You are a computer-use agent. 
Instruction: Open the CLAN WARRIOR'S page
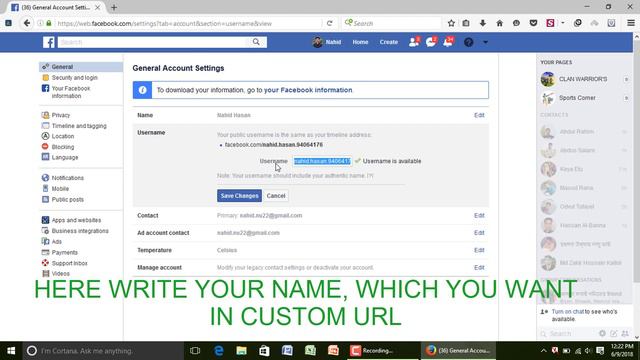click(584, 79)
